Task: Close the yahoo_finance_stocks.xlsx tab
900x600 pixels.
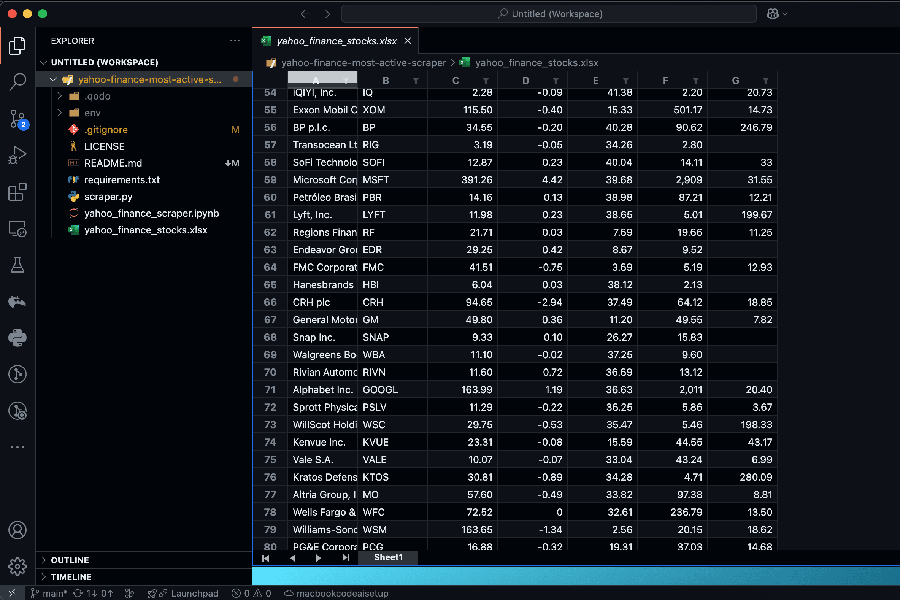Action: pyautogui.click(x=408, y=41)
